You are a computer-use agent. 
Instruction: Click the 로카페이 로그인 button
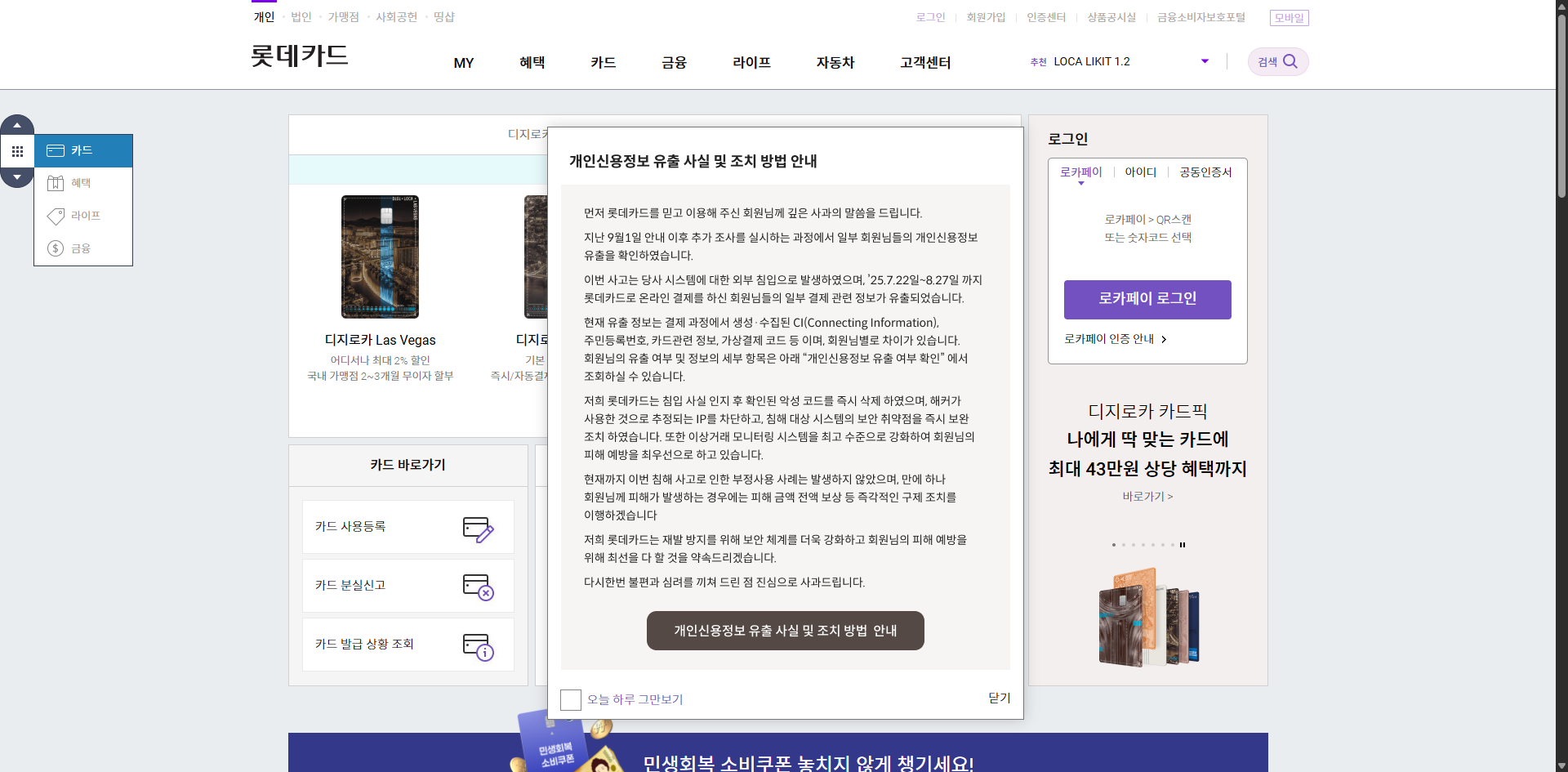click(x=1147, y=299)
